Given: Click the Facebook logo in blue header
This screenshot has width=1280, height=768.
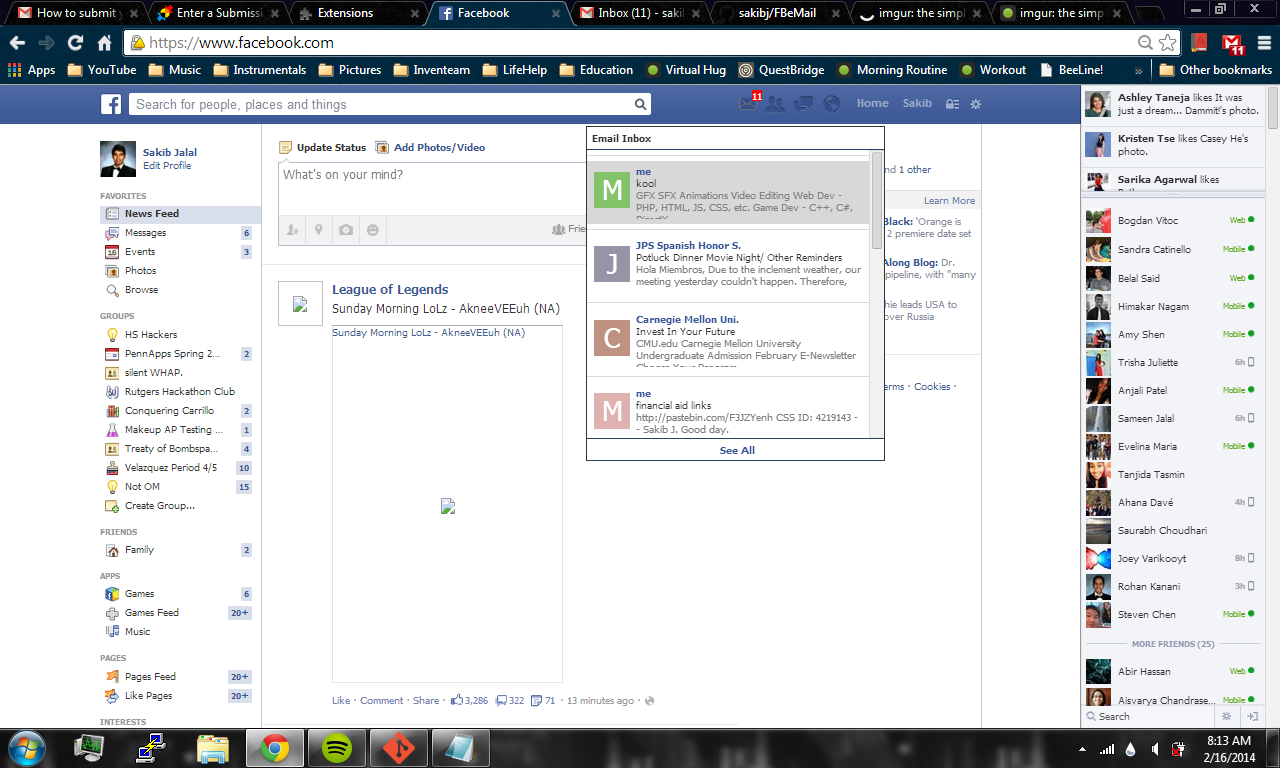Looking at the screenshot, I should (111, 104).
